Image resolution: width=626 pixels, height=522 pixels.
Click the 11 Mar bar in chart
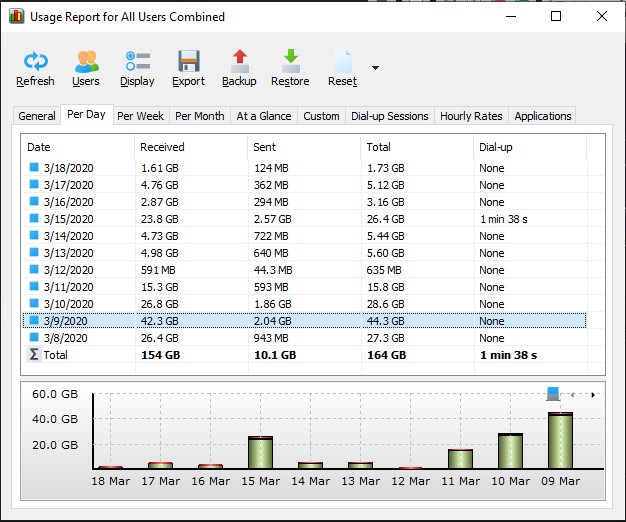[x=460, y=459]
